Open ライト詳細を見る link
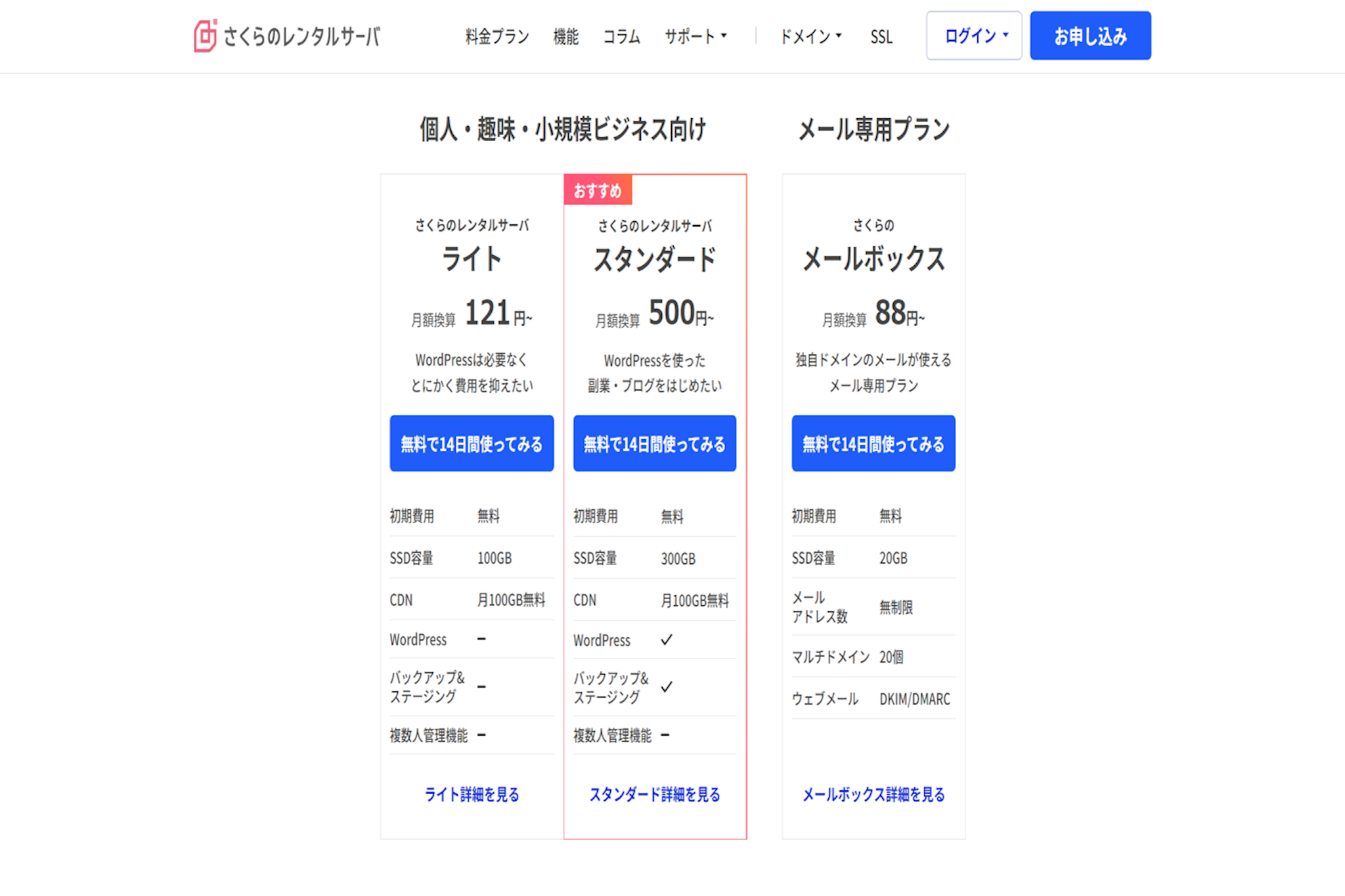Image resolution: width=1345 pixels, height=896 pixels. (x=472, y=795)
